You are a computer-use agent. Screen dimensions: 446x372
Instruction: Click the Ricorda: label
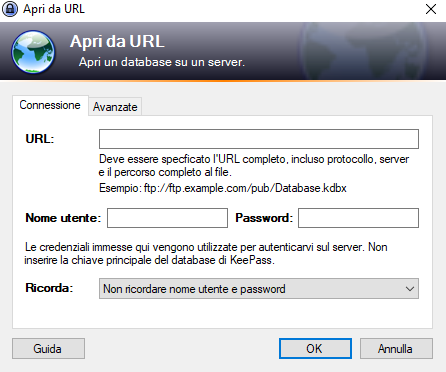(49, 288)
